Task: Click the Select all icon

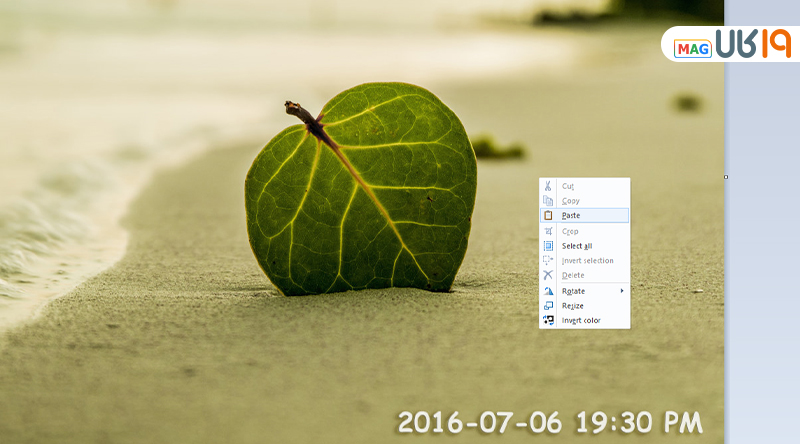Action: click(x=547, y=246)
